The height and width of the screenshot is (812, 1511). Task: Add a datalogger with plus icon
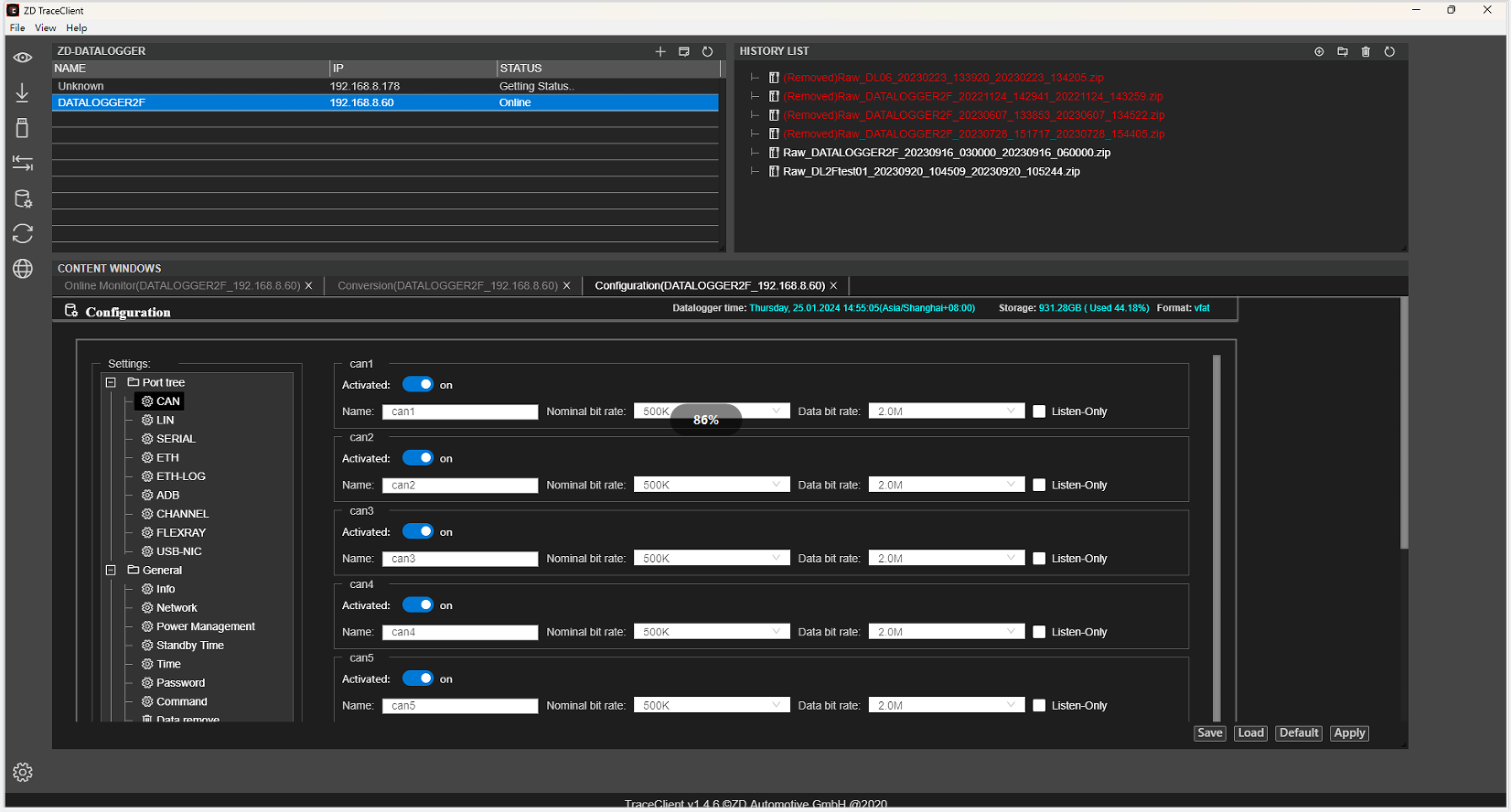[x=660, y=52]
